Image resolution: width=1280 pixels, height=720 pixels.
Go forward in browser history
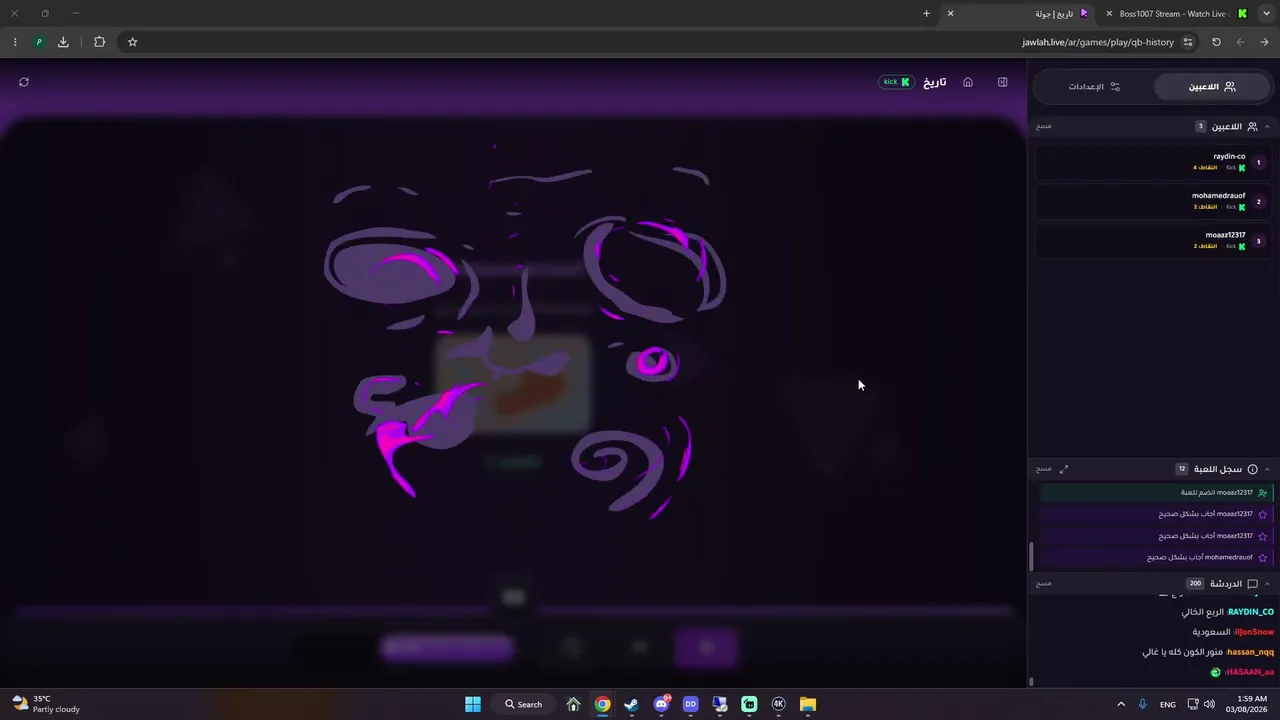[1264, 42]
